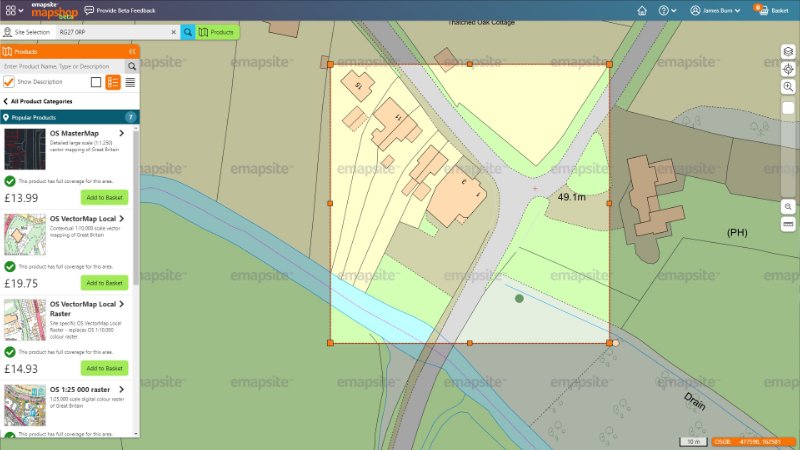Open OS 1:25 000 raster thumbnail
Screen dimensions: 800x450
tap(25, 405)
